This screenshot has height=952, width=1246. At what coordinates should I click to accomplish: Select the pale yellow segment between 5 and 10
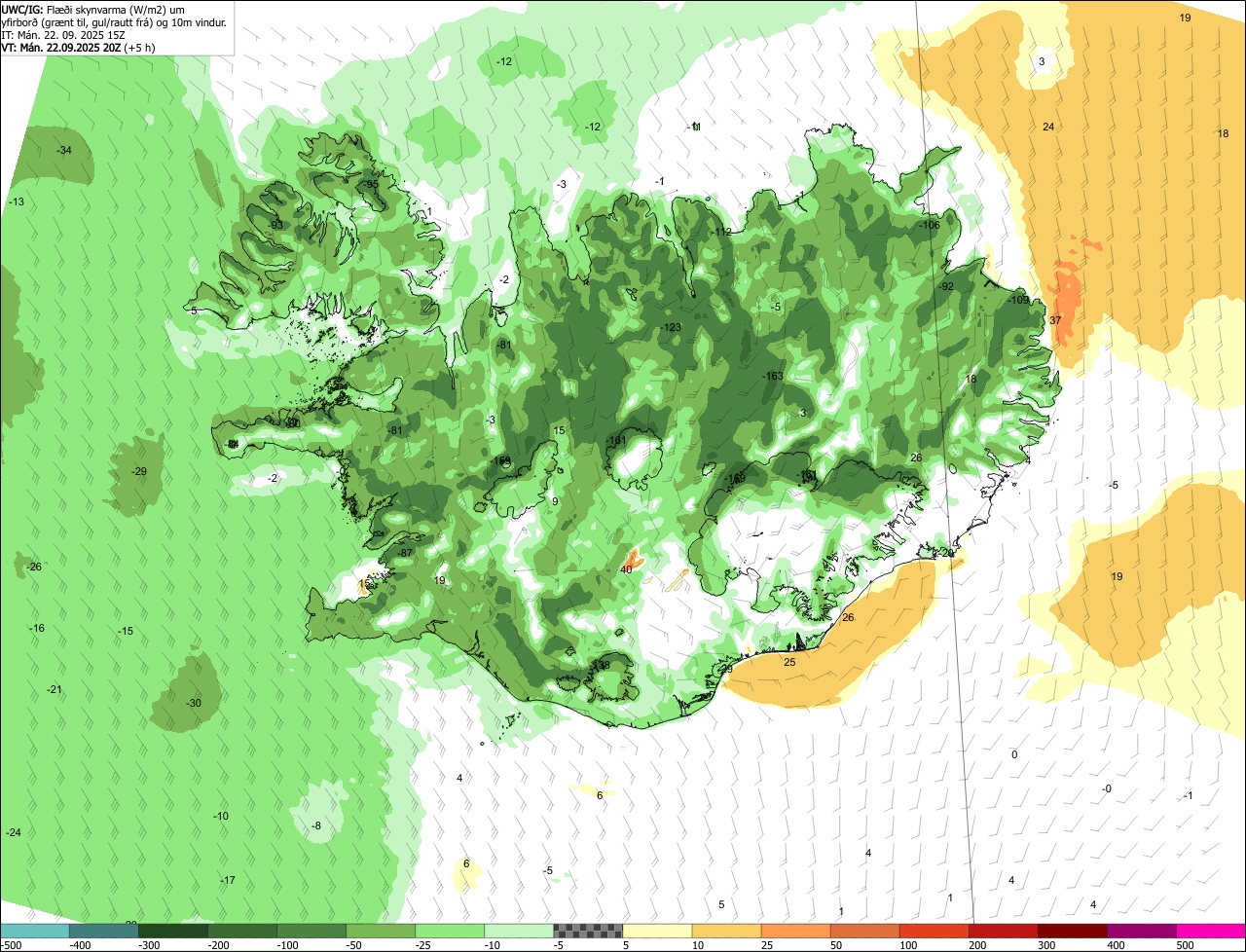657,931
